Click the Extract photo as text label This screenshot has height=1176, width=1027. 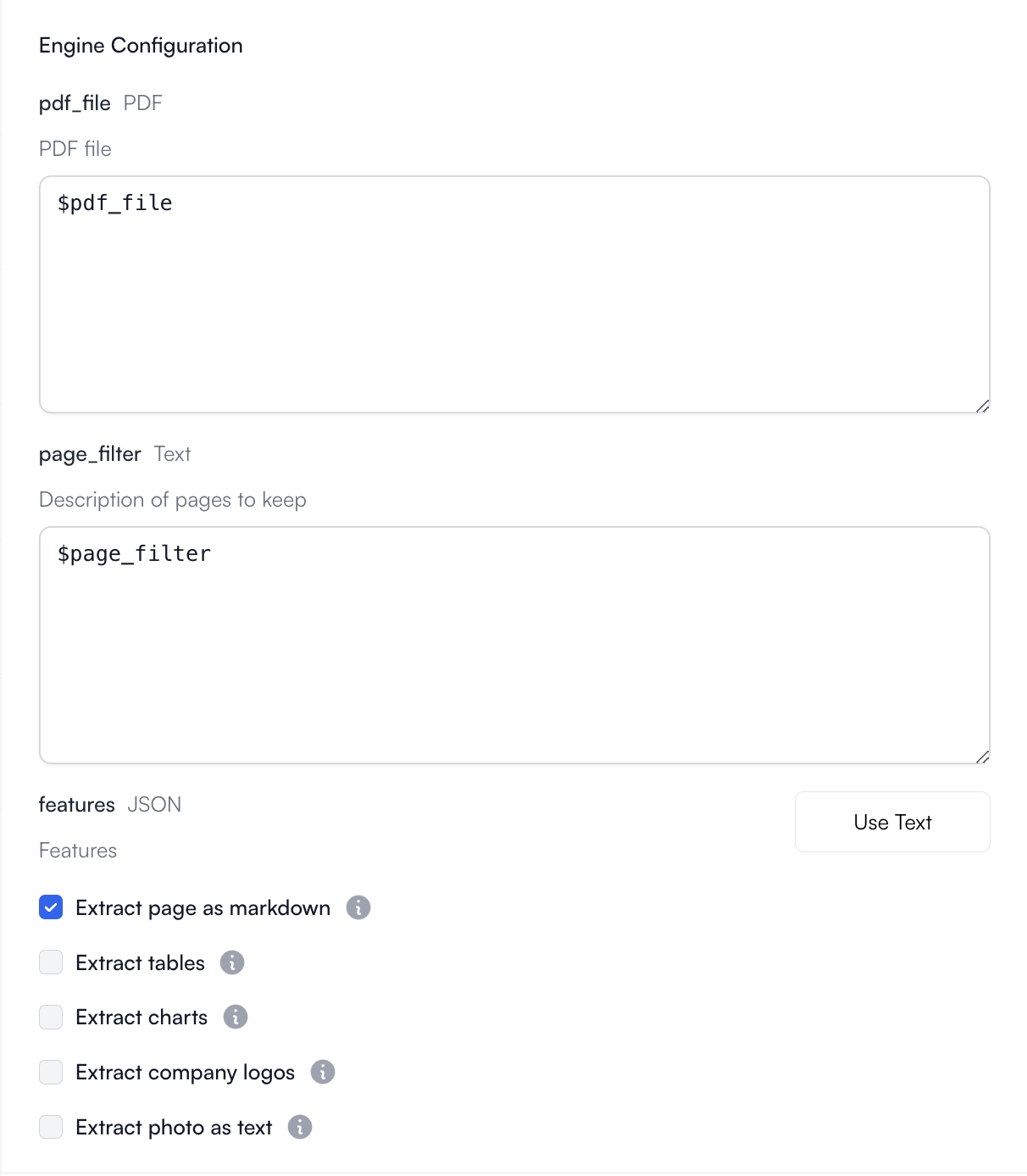coord(174,1128)
